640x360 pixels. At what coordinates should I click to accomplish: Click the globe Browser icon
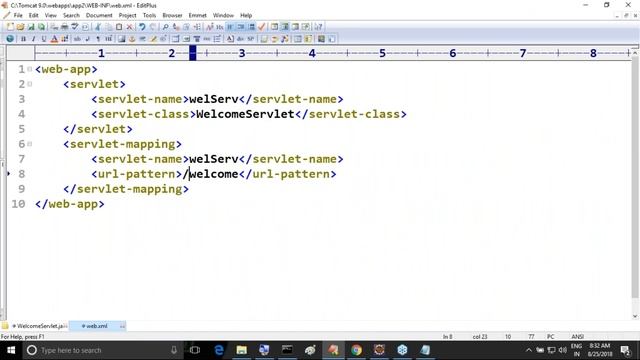[10, 39]
